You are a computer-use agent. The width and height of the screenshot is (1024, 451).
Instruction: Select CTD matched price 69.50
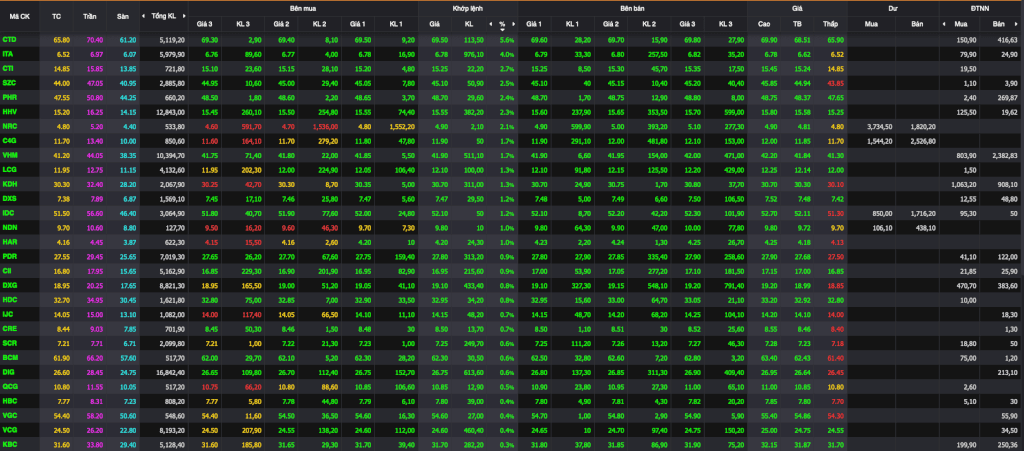[439, 40]
